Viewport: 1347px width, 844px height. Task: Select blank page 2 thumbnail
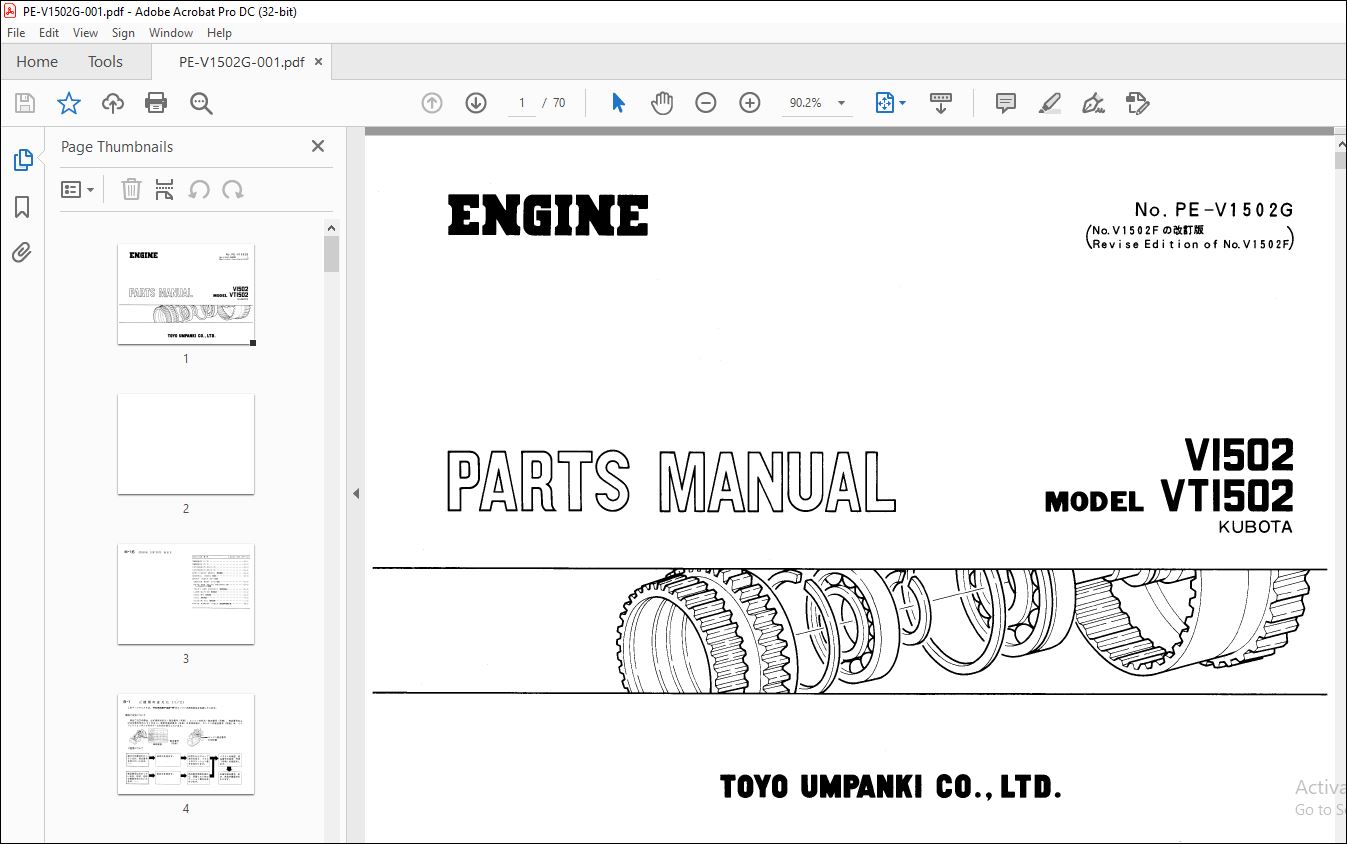tap(186, 444)
